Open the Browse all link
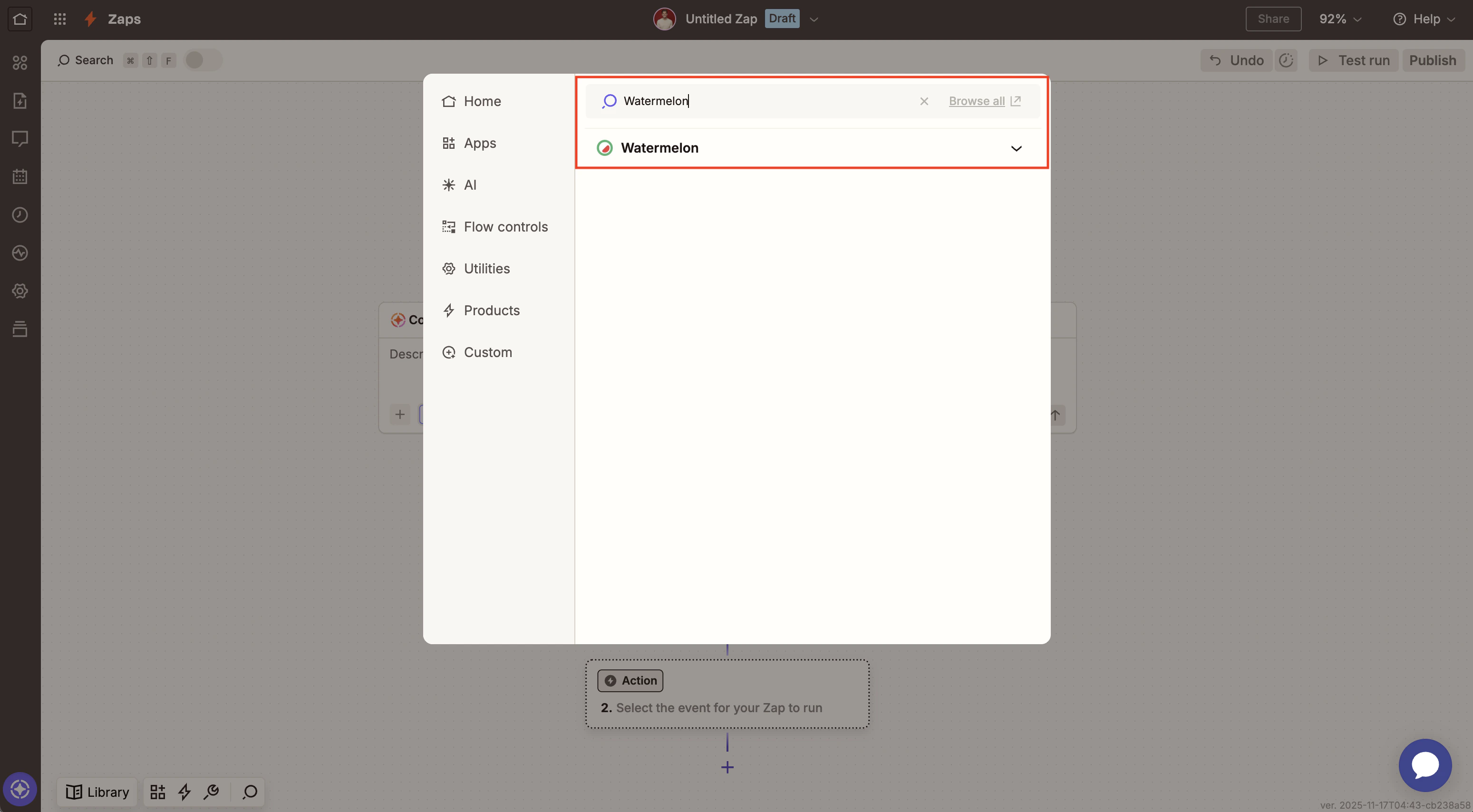The width and height of the screenshot is (1473, 812). coord(984,101)
